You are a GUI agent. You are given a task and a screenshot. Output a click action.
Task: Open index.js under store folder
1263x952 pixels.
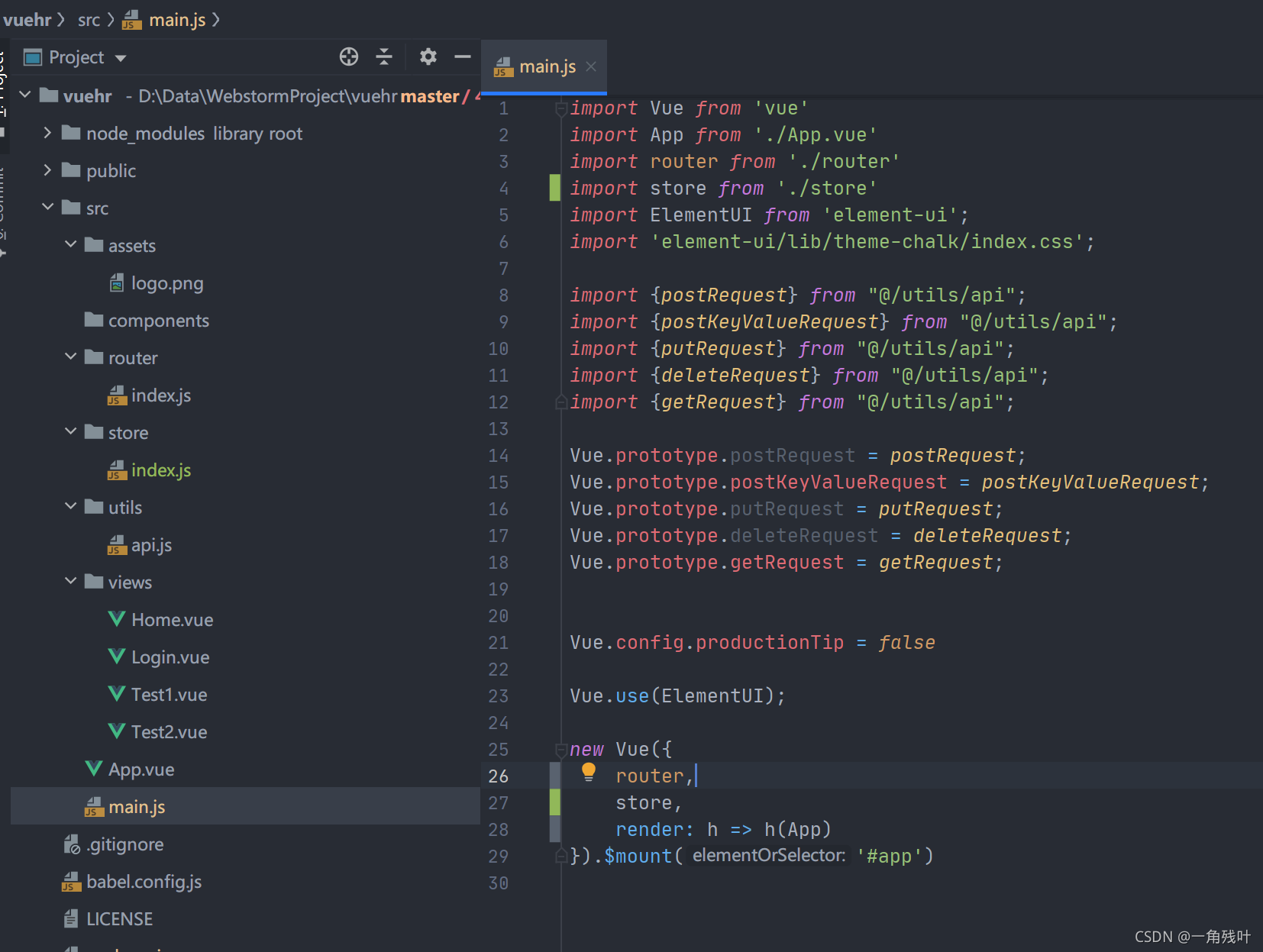[161, 470]
